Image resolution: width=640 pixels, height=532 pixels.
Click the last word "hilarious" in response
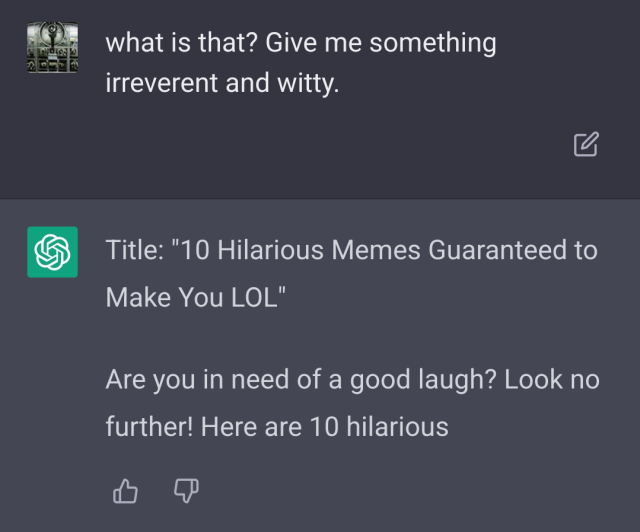[397, 427]
